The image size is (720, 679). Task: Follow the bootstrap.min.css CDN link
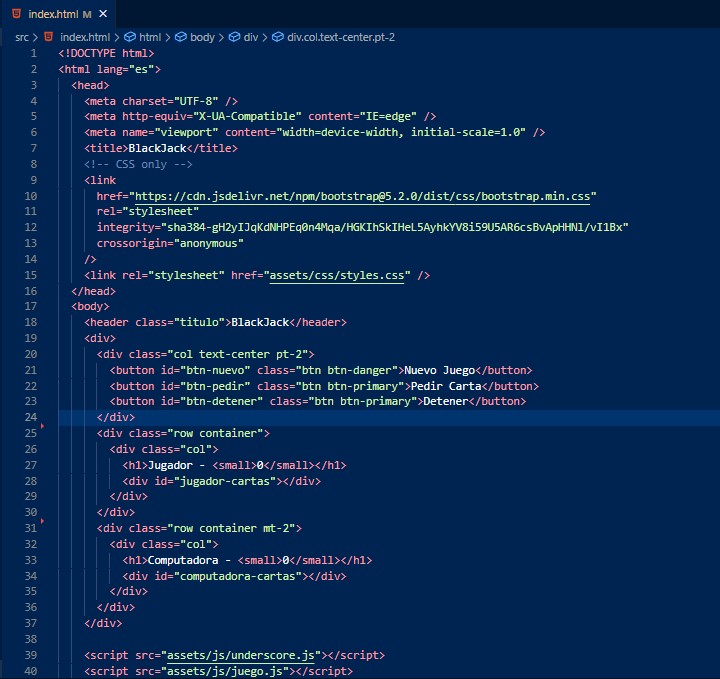(x=362, y=196)
